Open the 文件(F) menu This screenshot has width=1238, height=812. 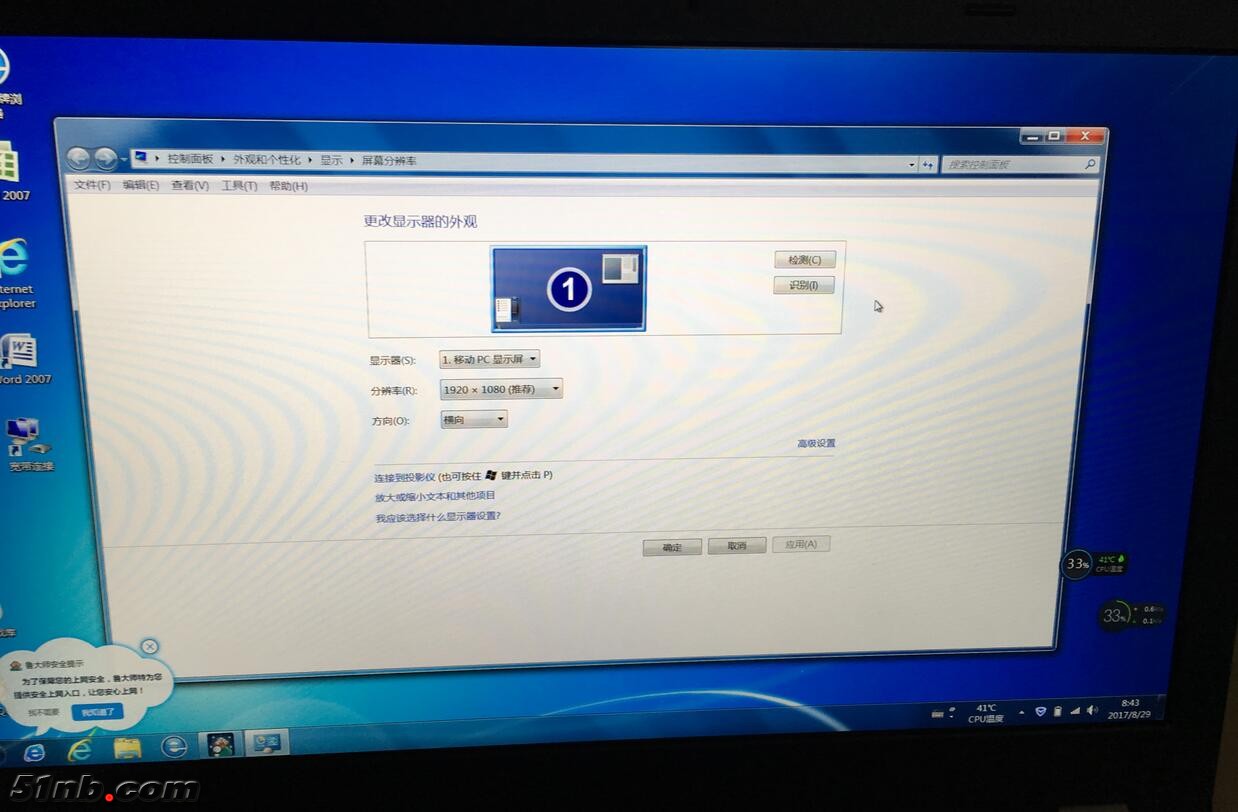click(92, 185)
